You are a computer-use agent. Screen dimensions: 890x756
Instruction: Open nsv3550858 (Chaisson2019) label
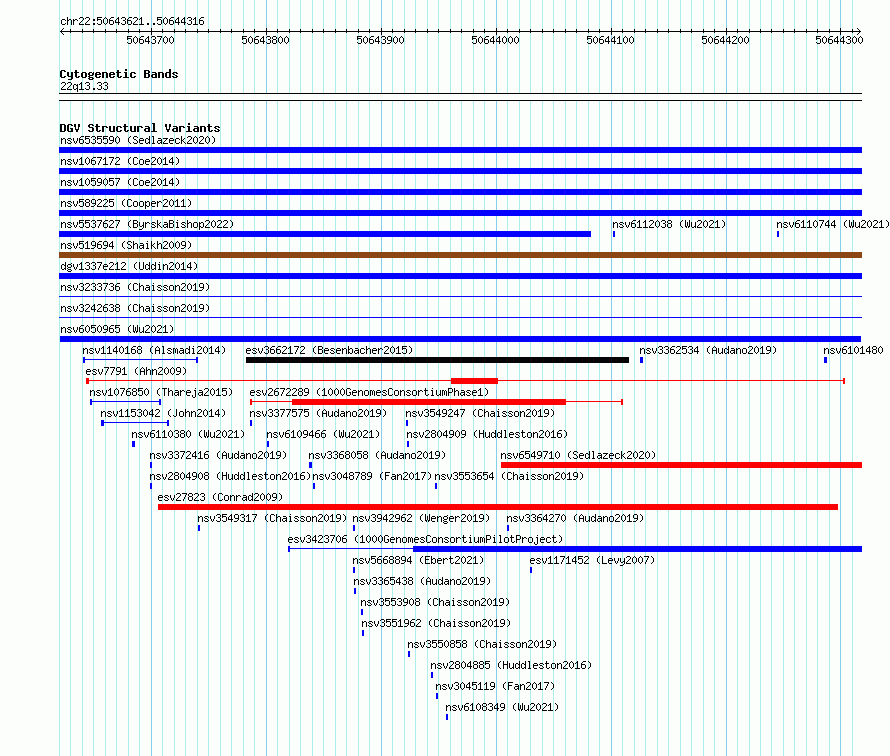pyautogui.click(x=482, y=644)
